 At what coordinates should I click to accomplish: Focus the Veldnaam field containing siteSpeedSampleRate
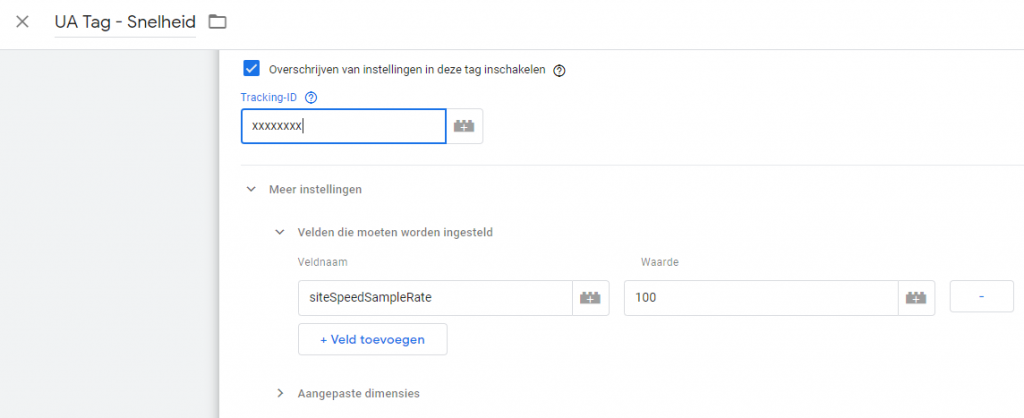[435, 298]
